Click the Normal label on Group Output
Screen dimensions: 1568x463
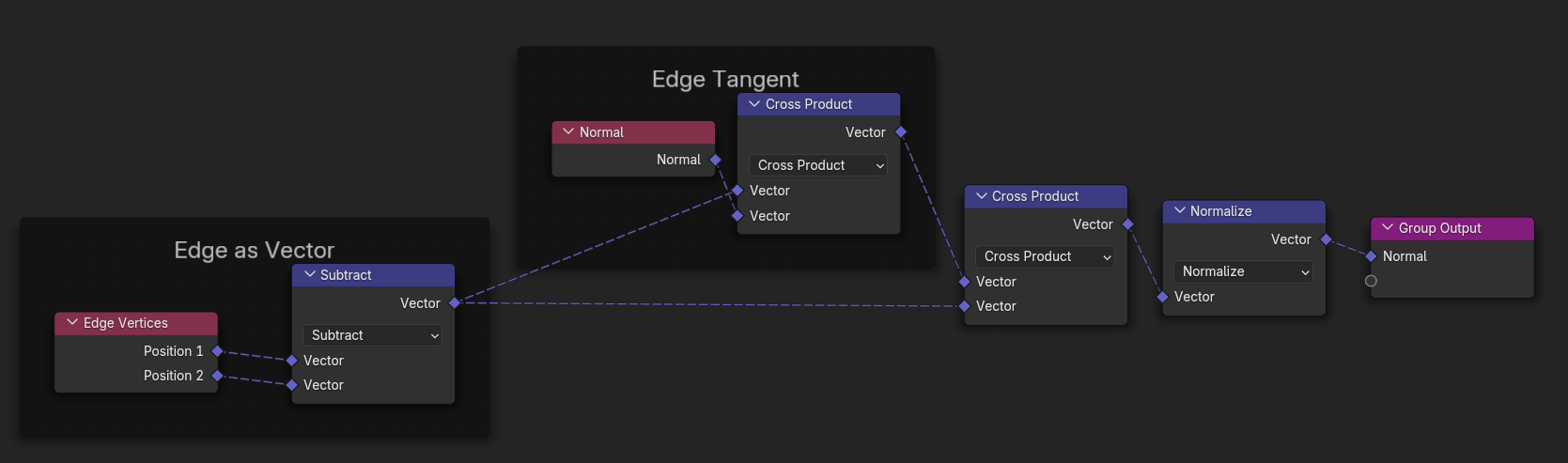(x=1405, y=256)
